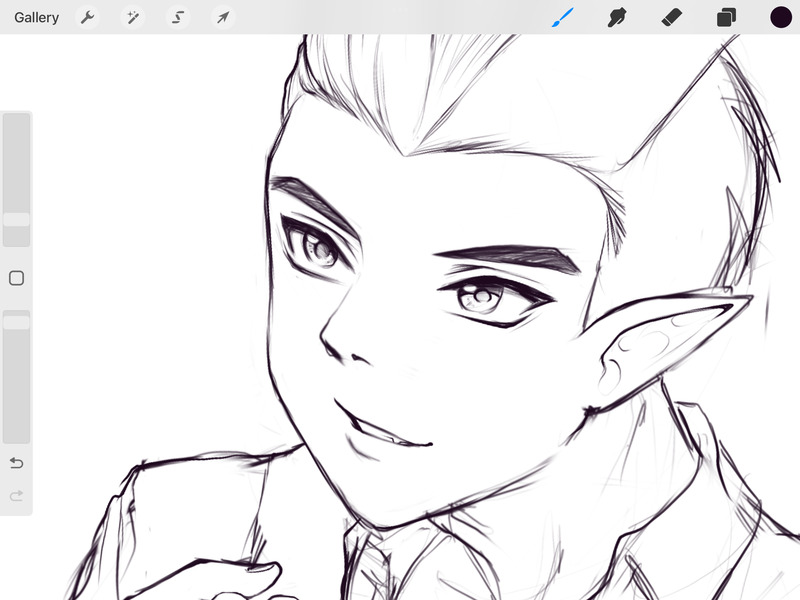Viewport: 800px width, 600px height.
Task: Select the Smudge tool
Action: tap(617, 17)
